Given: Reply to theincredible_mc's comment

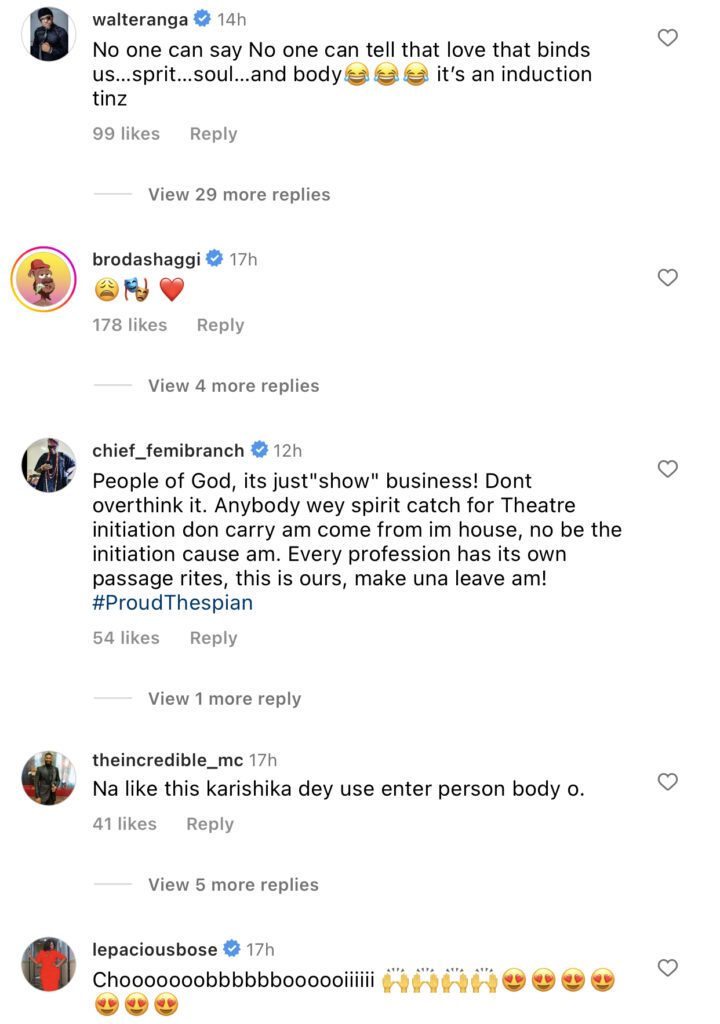Looking at the screenshot, I should click(210, 824).
